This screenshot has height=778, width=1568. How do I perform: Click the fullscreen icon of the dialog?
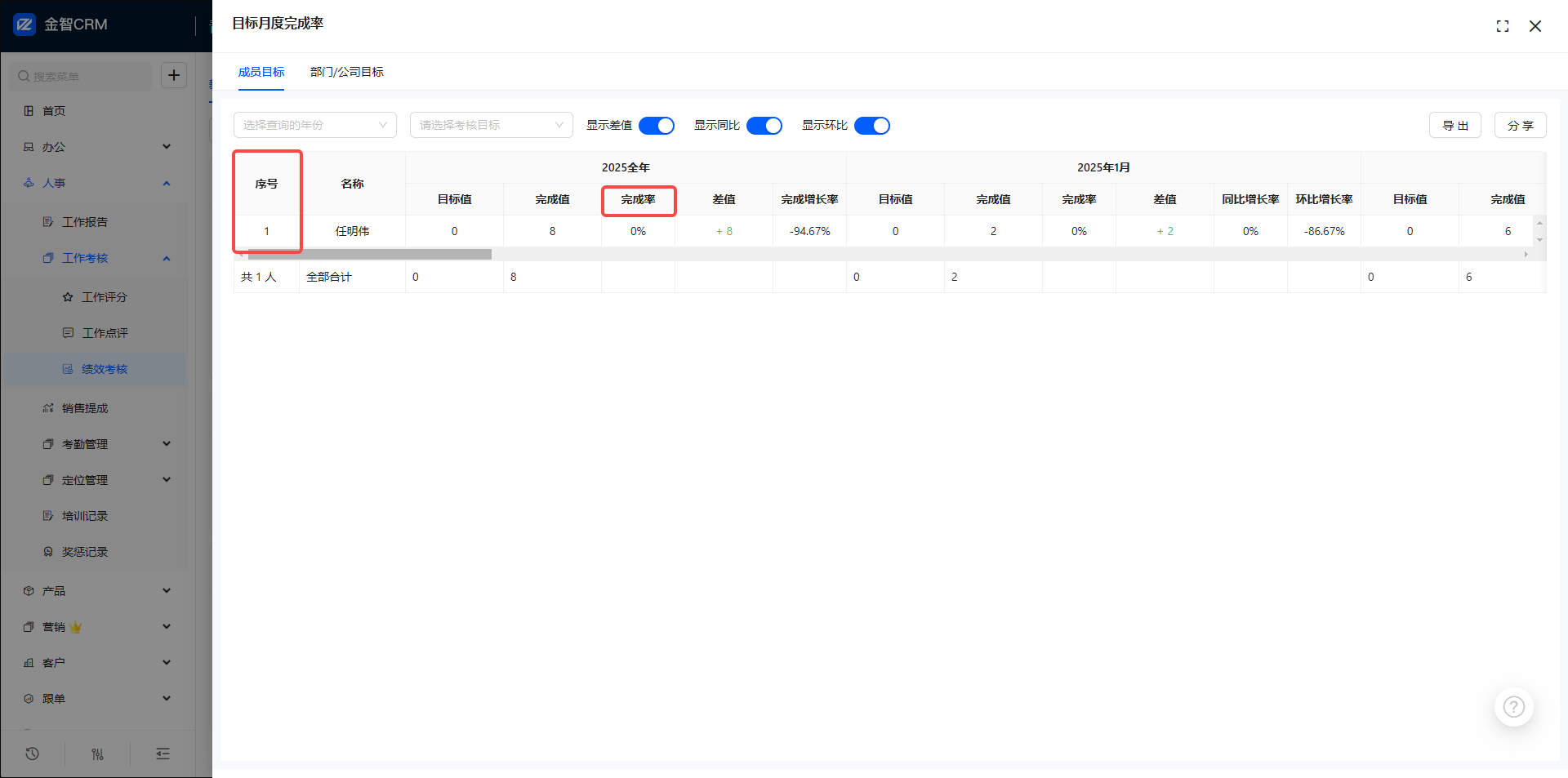[x=1503, y=26]
